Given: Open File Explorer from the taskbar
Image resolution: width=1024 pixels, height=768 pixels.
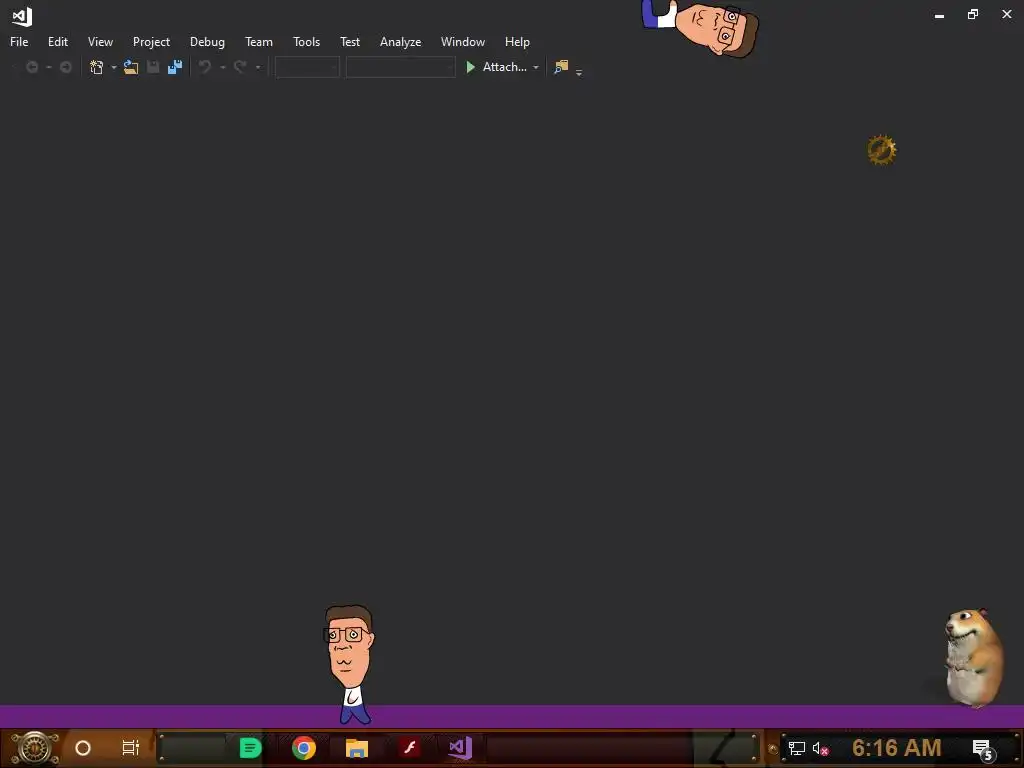Looking at the screenshot, I should (357, 748).
